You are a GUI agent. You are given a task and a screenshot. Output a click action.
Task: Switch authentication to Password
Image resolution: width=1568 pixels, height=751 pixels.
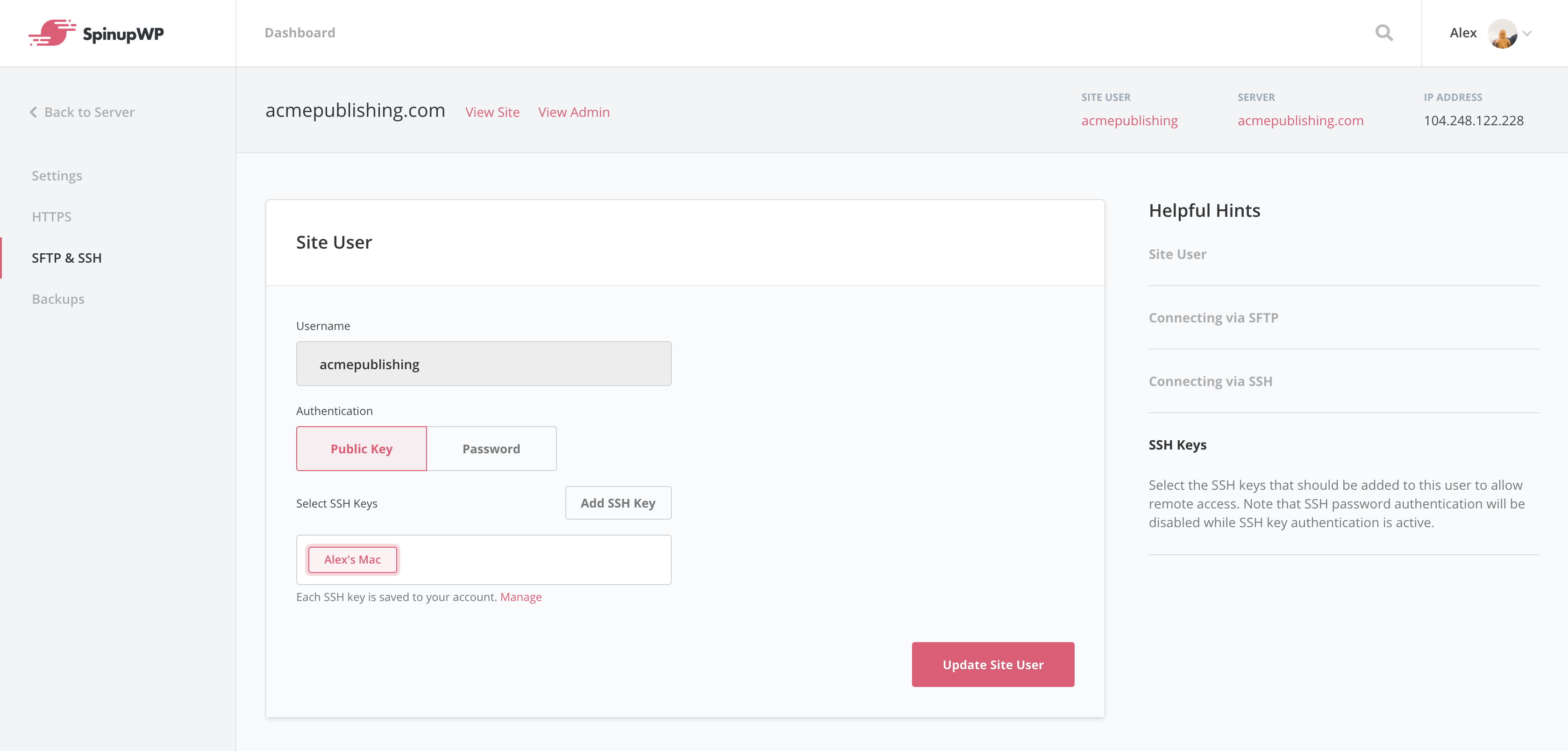point(491,449)
